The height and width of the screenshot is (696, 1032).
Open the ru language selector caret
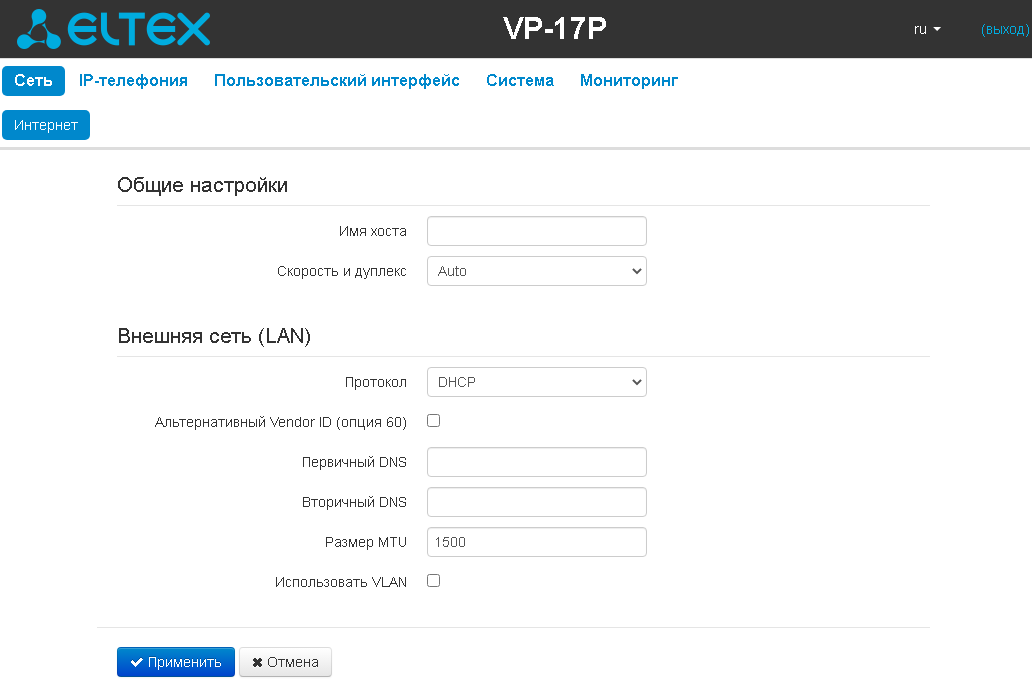[937, 29]
